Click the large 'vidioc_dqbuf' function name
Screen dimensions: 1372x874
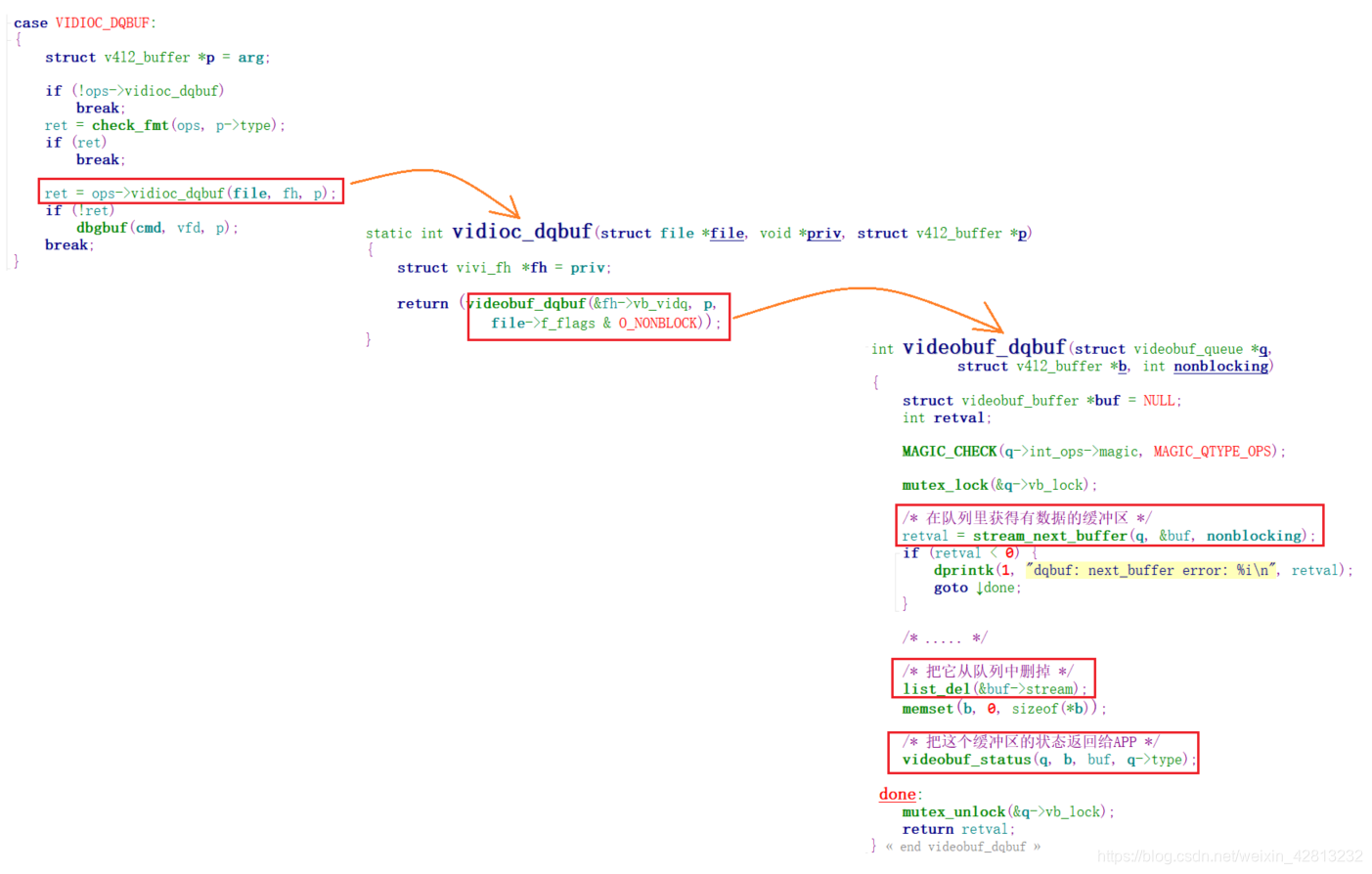[x=522, y=232]
